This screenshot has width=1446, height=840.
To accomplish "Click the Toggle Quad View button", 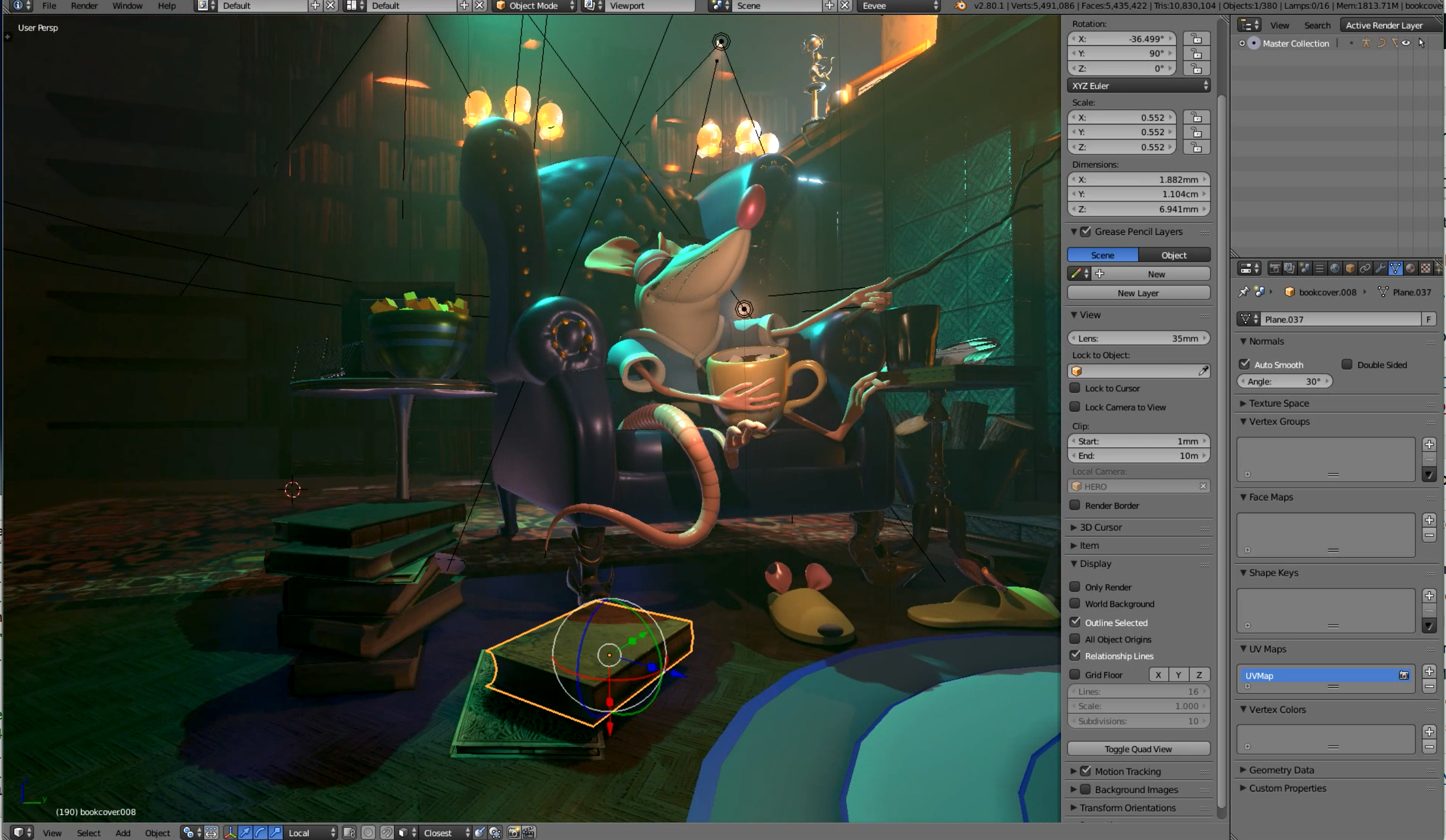I will click(x=1138, y=749).
